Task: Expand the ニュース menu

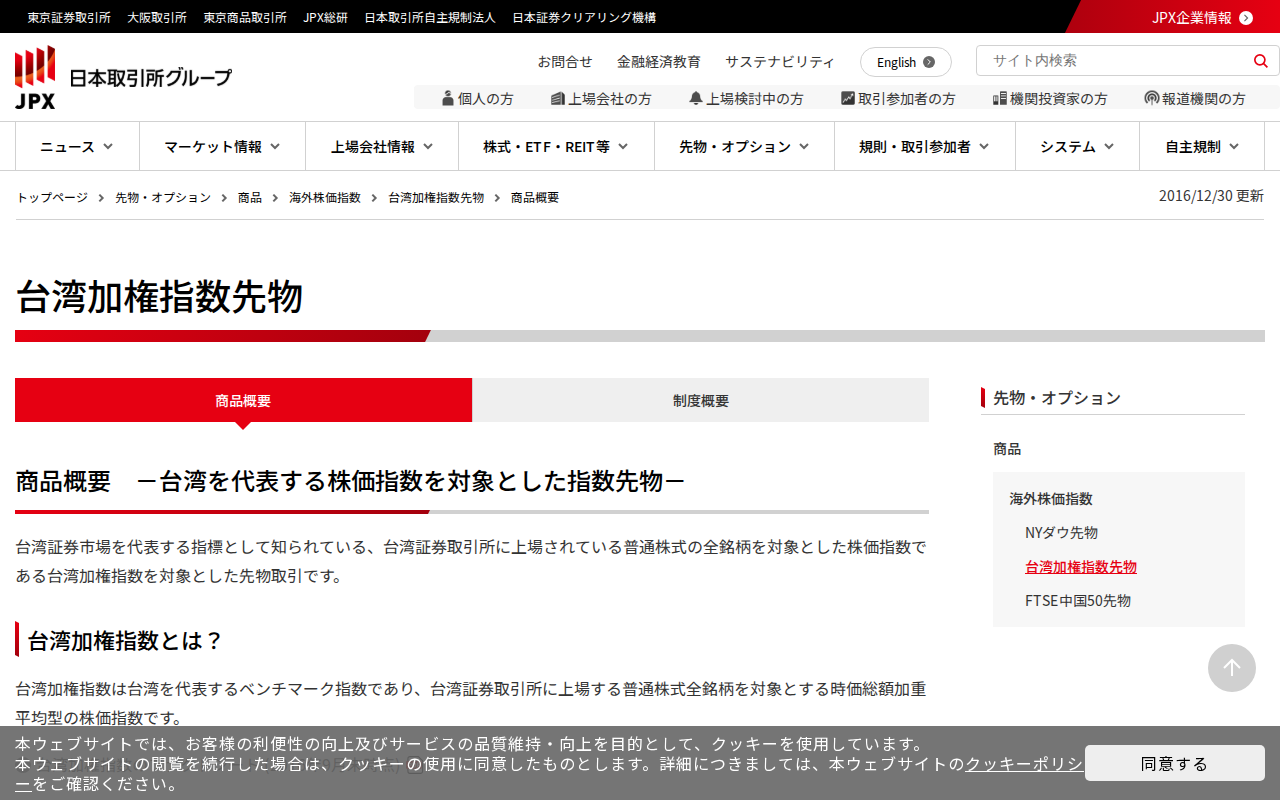Action: point(77,146)
